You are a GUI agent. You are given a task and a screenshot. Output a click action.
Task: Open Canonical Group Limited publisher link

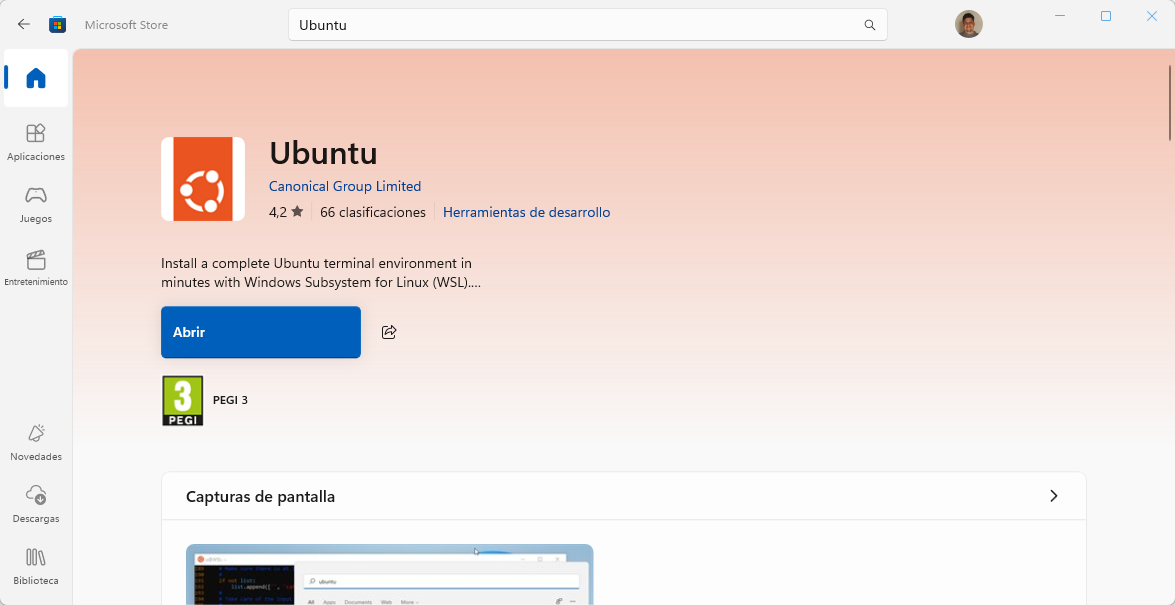coord(345,186)
